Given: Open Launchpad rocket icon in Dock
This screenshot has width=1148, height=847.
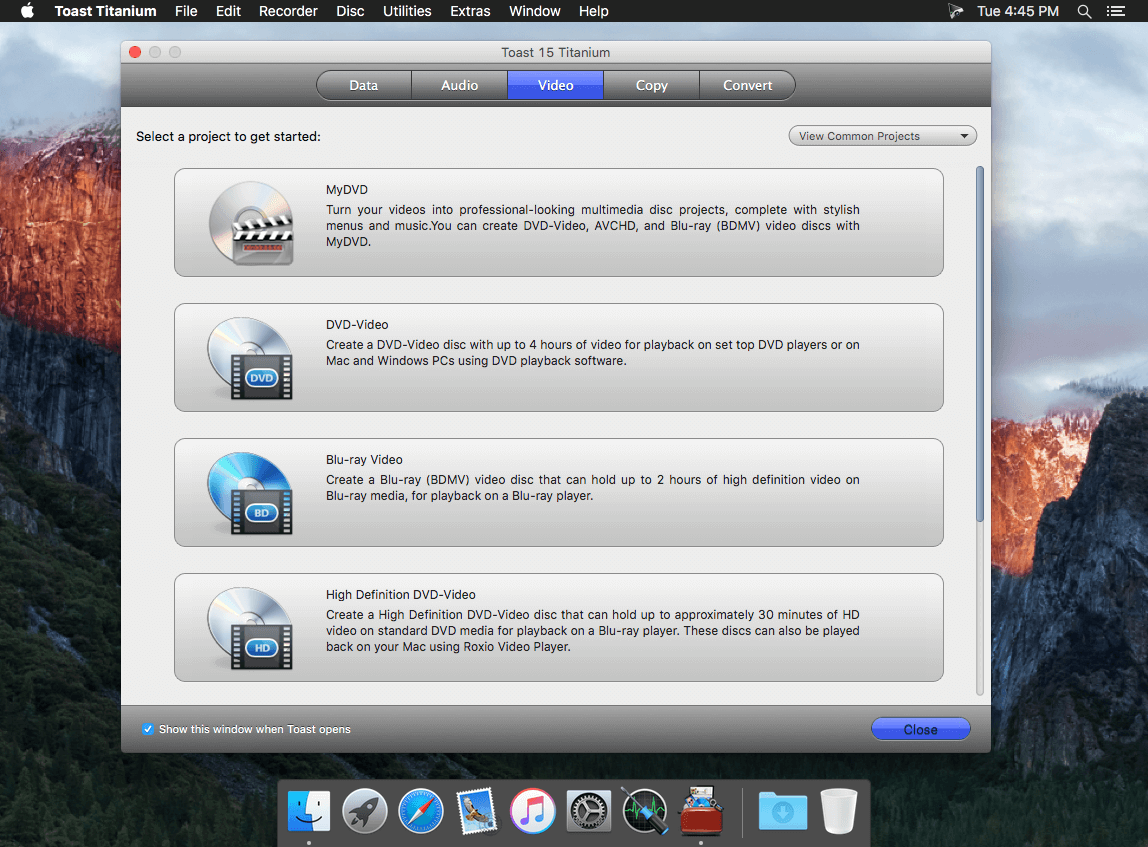Looking at the screenshot, I should (x=365, y=811).
